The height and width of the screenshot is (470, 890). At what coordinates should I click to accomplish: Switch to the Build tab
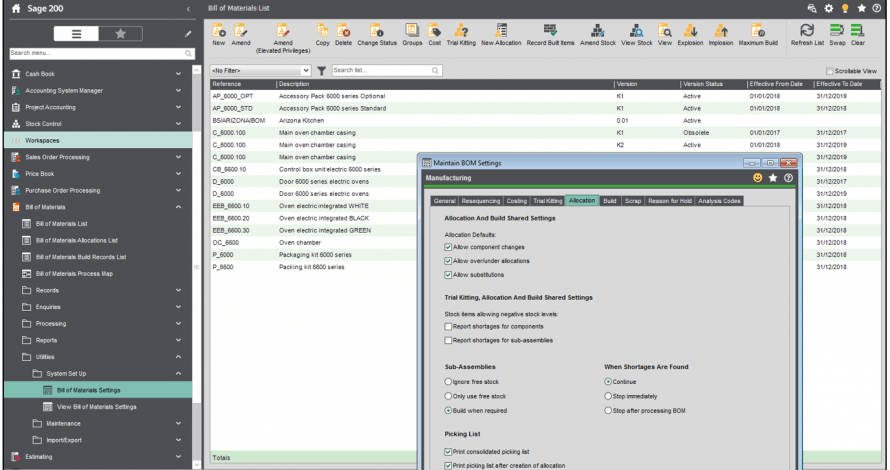click(x=610, y=201)
